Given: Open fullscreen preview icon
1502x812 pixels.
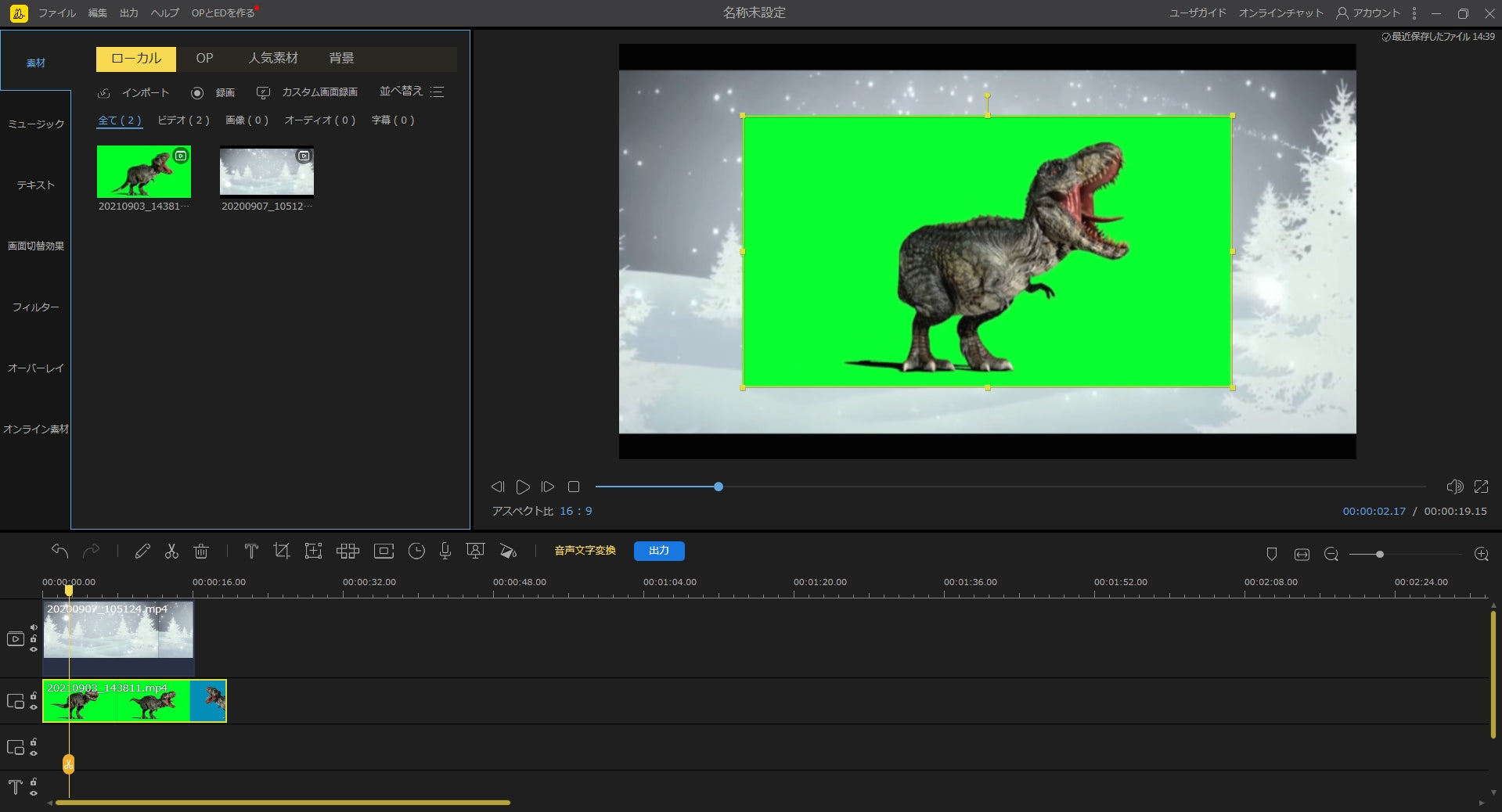Looking at the screenshot, I should (1481, 487).
